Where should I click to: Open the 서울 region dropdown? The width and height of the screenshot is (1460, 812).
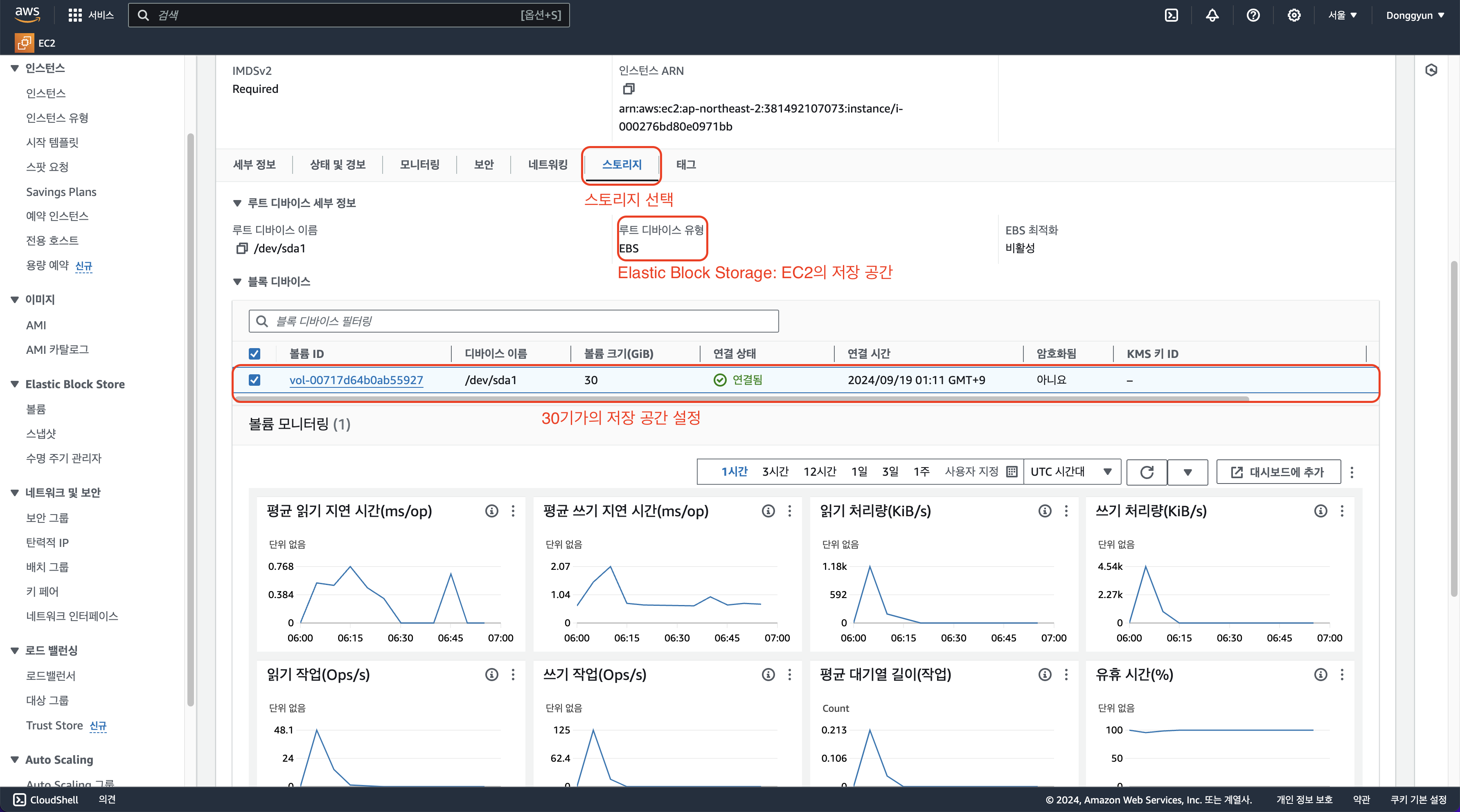click(1342, 15)
